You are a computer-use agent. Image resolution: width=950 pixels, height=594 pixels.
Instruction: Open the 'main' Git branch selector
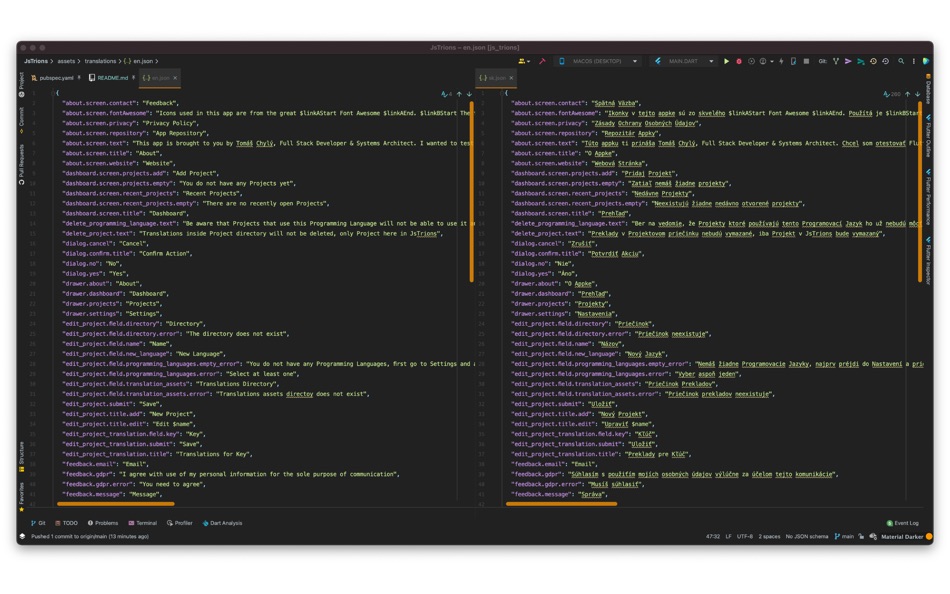(844, 536)
